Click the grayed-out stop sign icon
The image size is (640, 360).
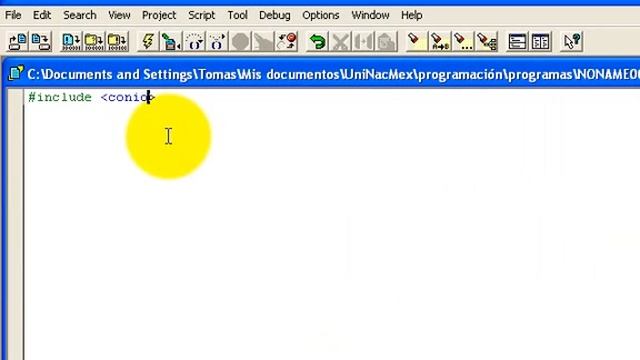[240, 41]
